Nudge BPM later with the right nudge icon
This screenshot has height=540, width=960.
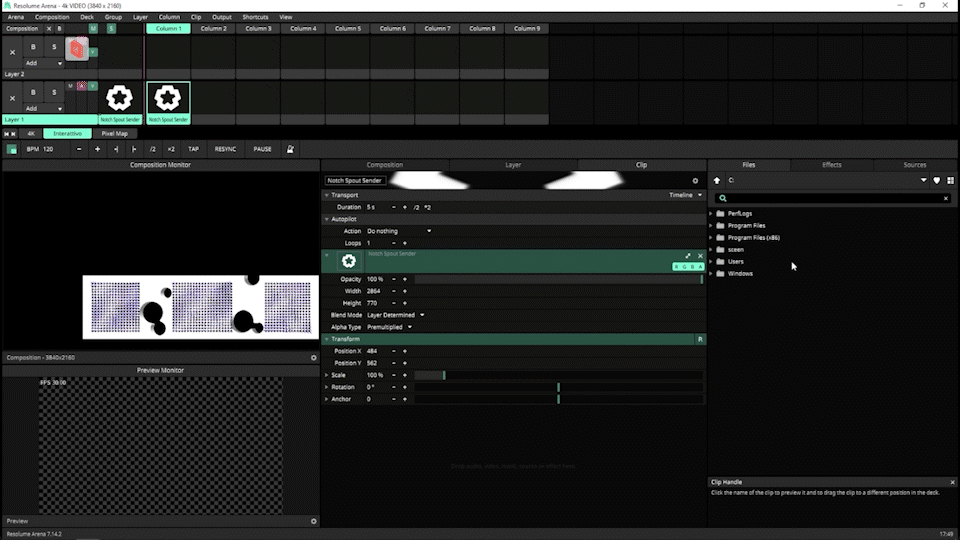coord(134,149)
